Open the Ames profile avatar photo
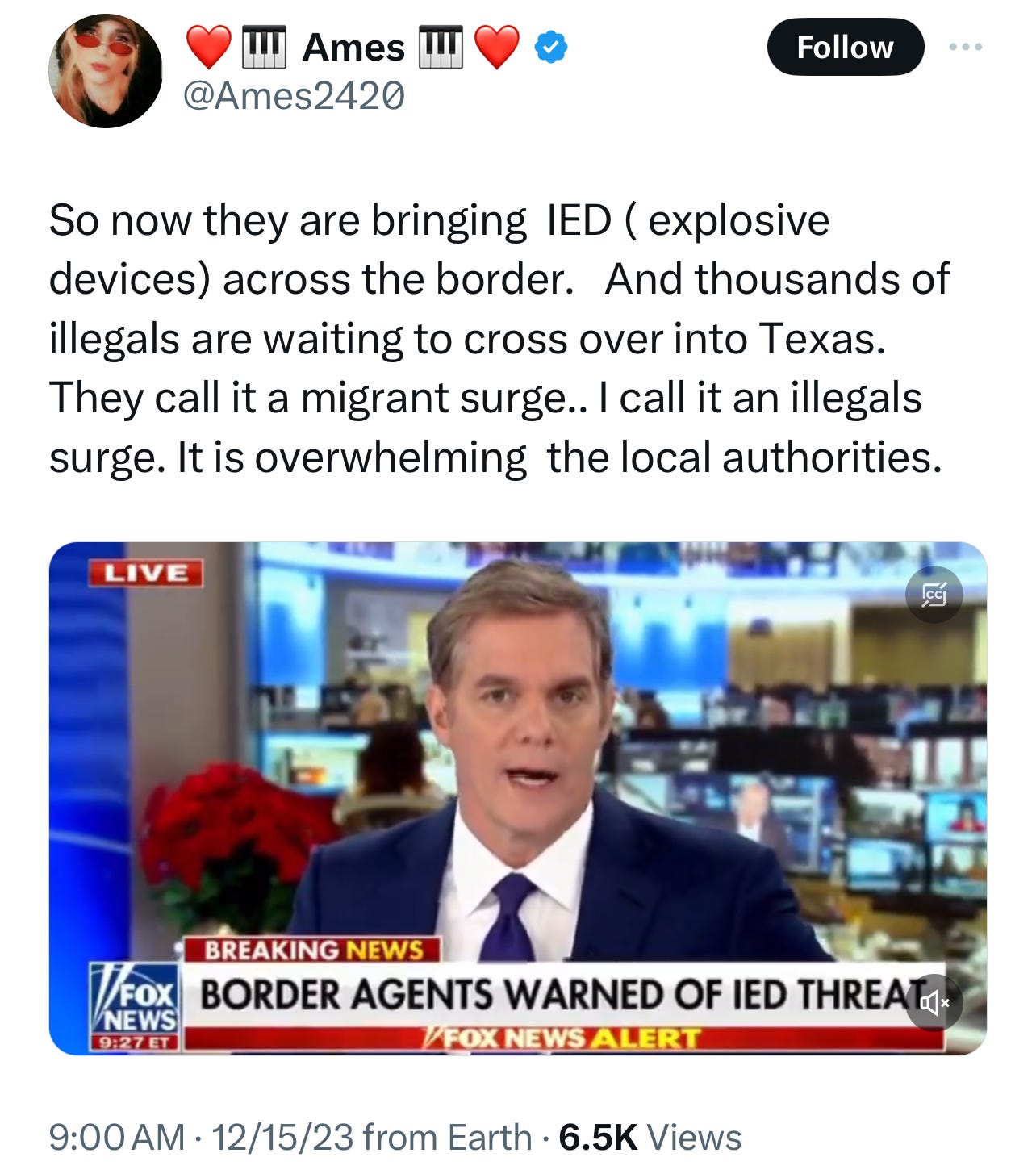This screenshot has width=1036, height=1174. coord(105,71)
